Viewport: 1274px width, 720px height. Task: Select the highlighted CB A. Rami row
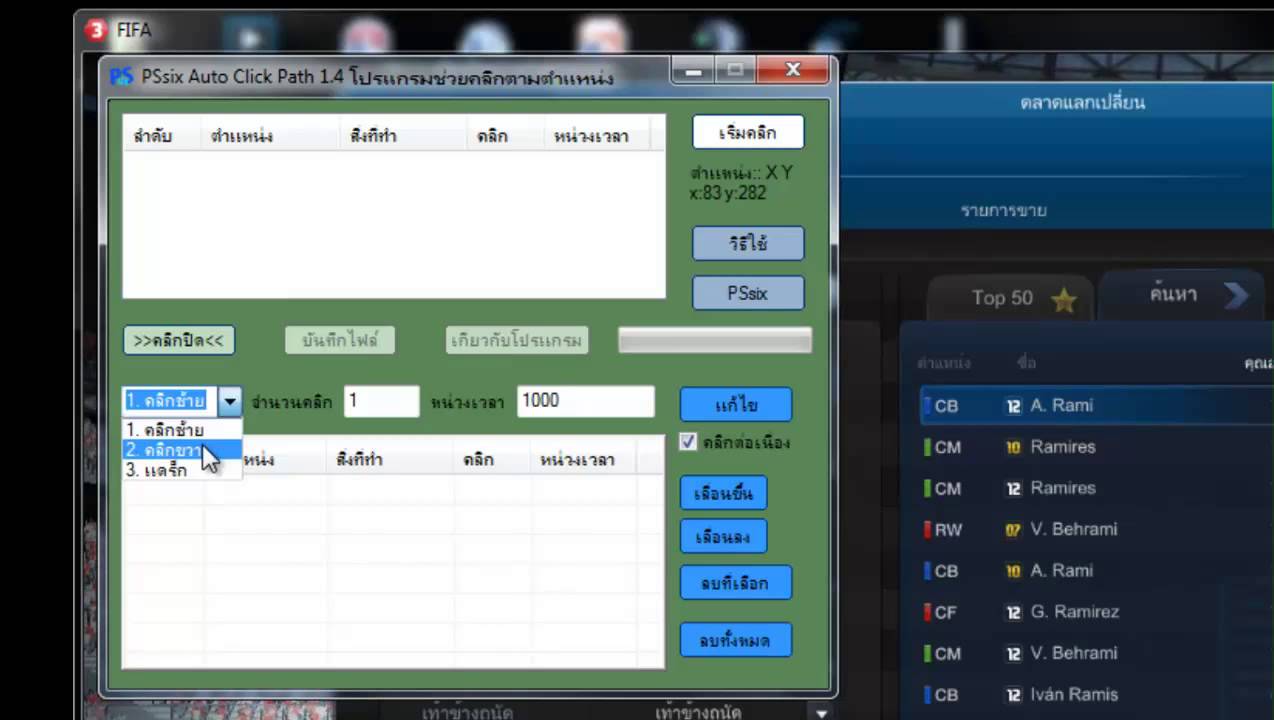pyautogui.click(x=1097, y=406)
